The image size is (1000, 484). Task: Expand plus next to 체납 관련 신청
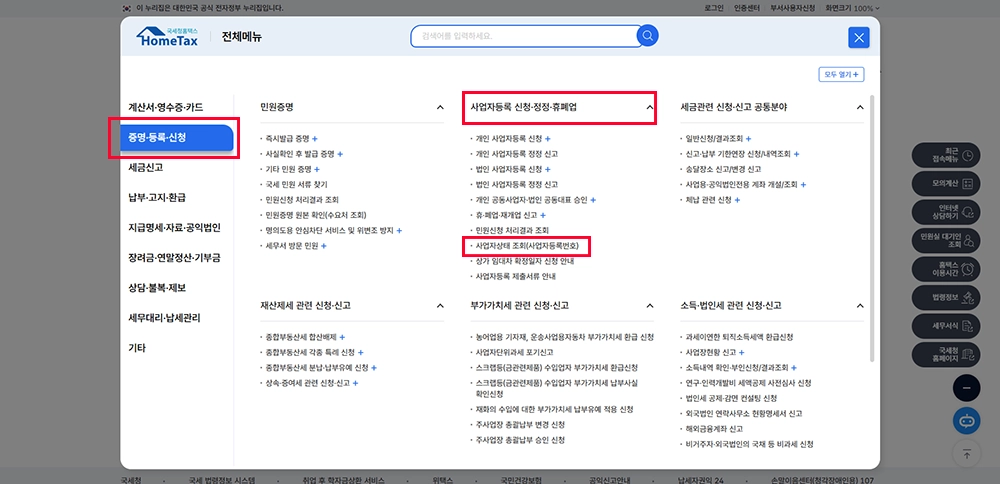[x=737, y=200]
